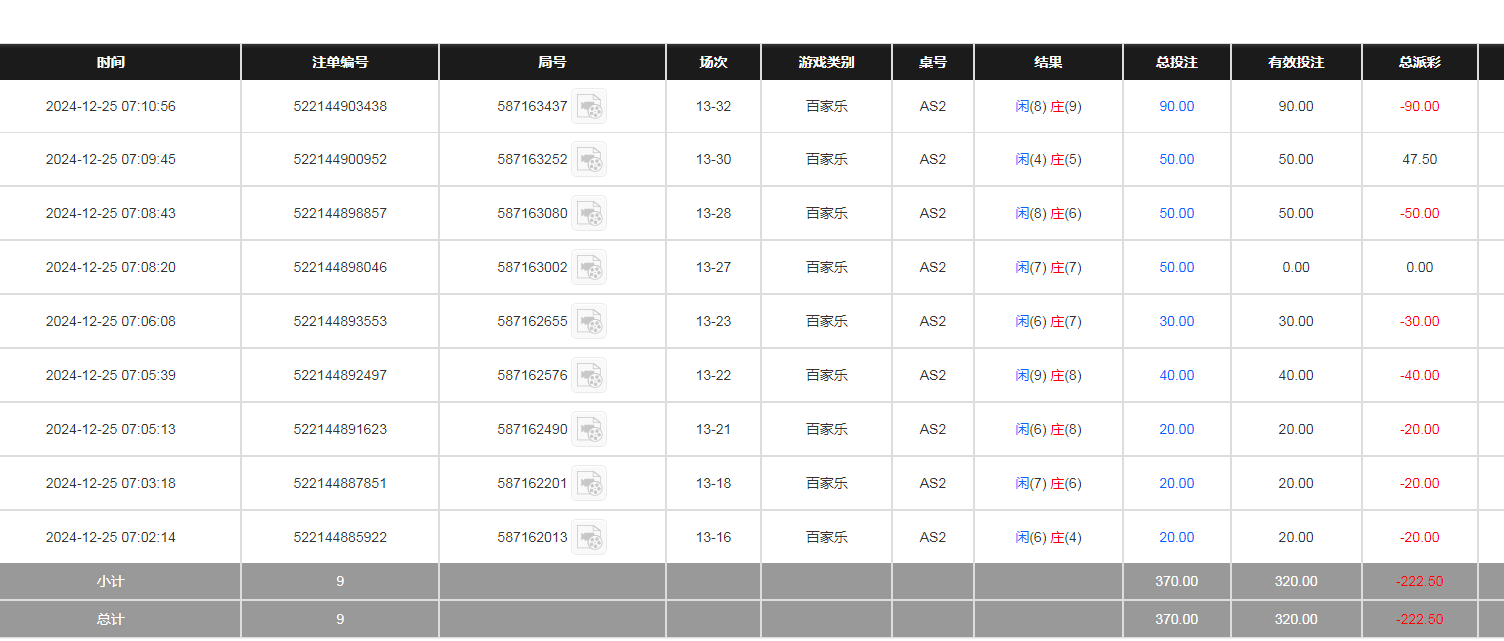1504x641 pixels.
Task: Open video replay for round 587163252
Action: click(589, 159)
